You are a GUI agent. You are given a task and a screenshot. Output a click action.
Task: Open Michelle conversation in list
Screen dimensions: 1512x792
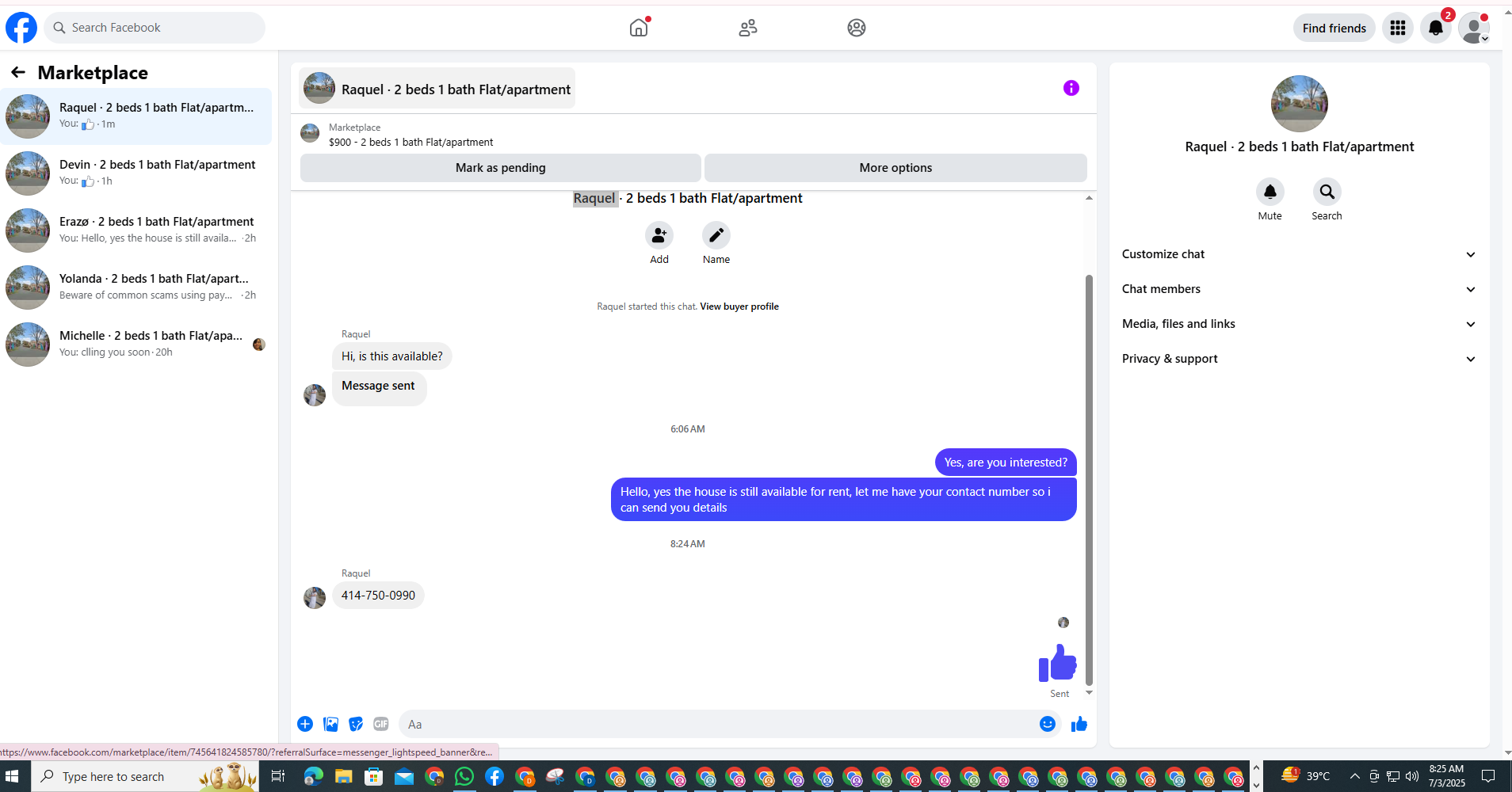pyautogui.click(x=136, y=345)
